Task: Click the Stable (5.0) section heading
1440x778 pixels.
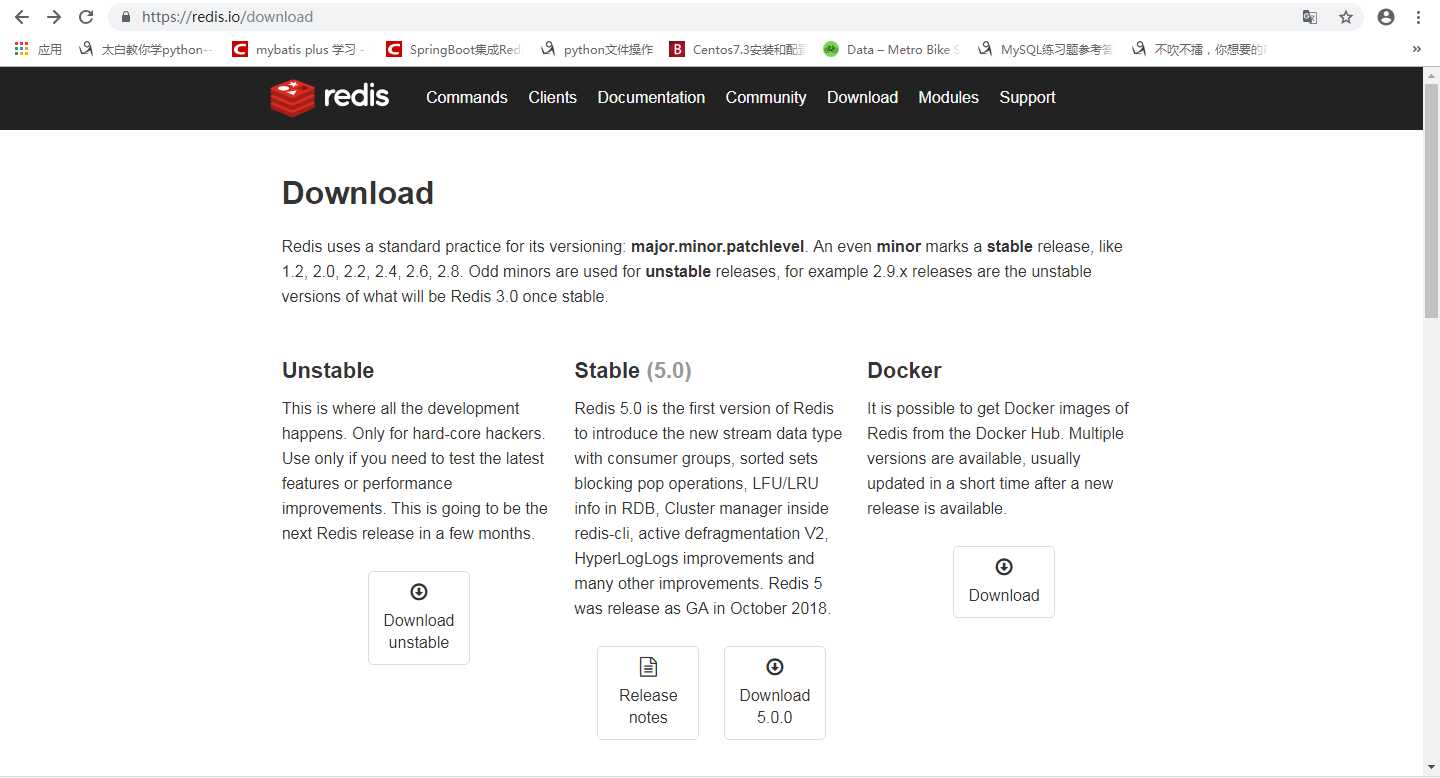Action: click(x=633, y=370)
